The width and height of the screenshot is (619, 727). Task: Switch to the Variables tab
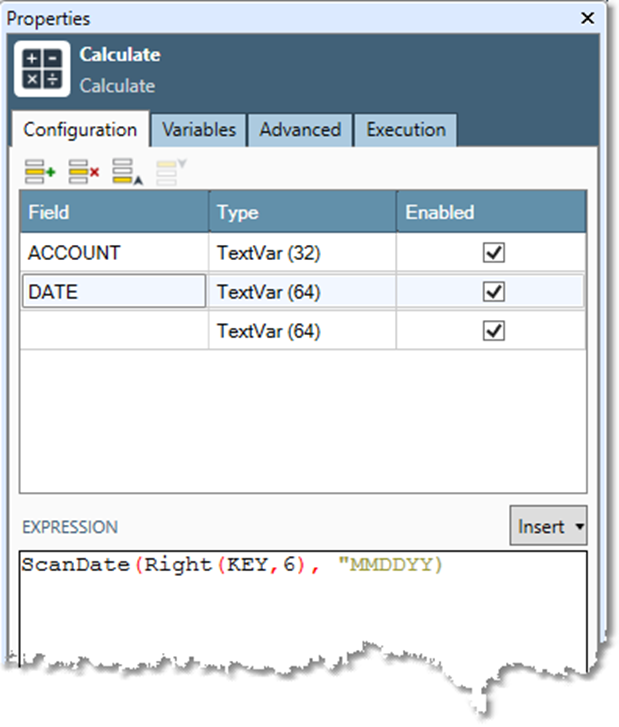click(199, 130)
